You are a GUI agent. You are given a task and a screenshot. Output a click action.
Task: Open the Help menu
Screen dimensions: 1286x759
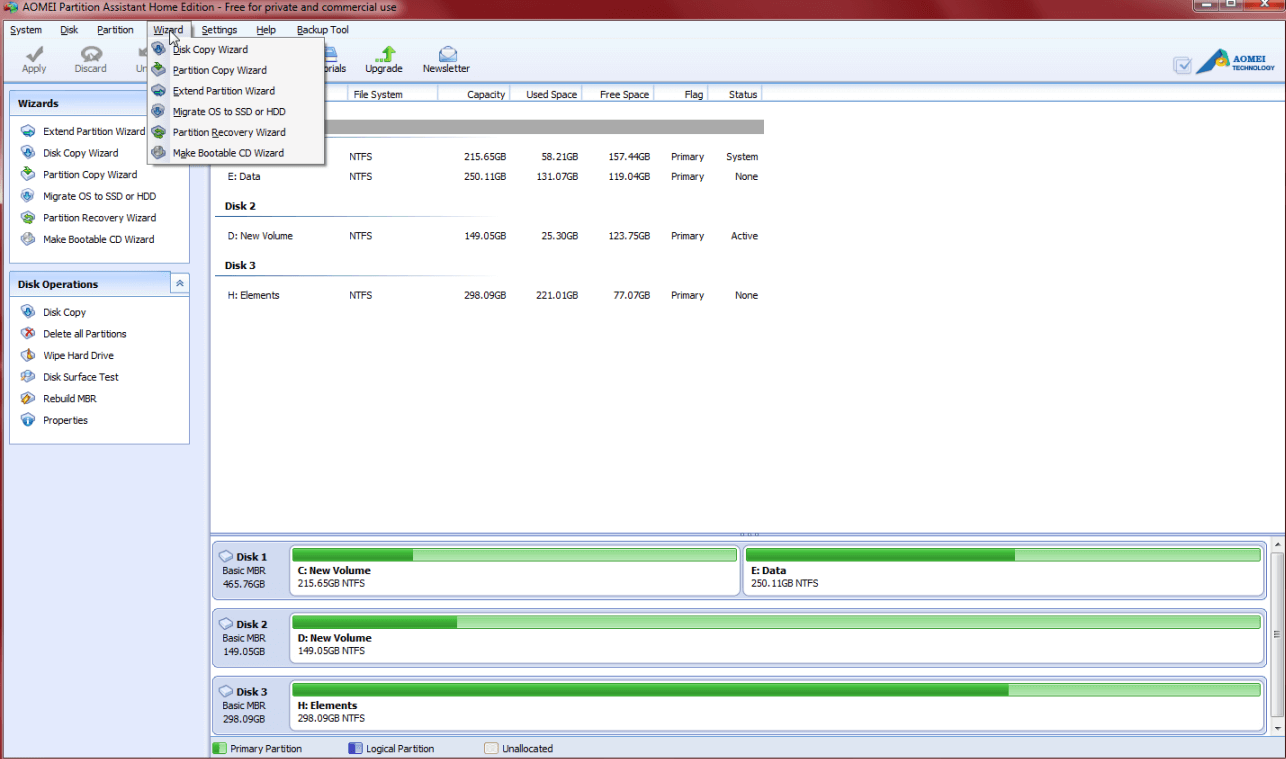(x=266, y=30)
